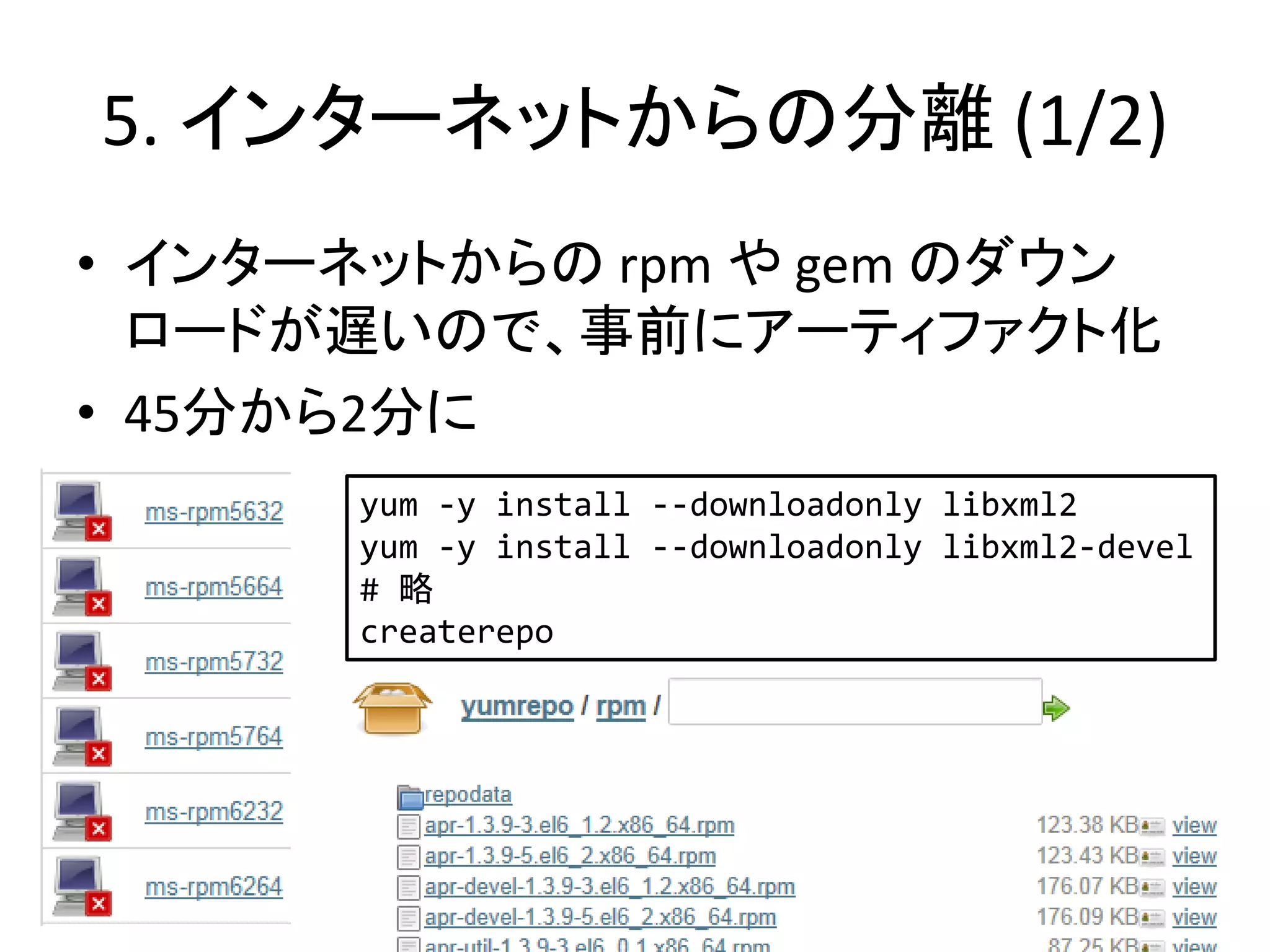The width and height of the screenshot is (1270, 952).
Task: Download apr-devel-1.3.9-3.el6_1.2.x86_64.rpm file
Action: (x=610, y=887)
